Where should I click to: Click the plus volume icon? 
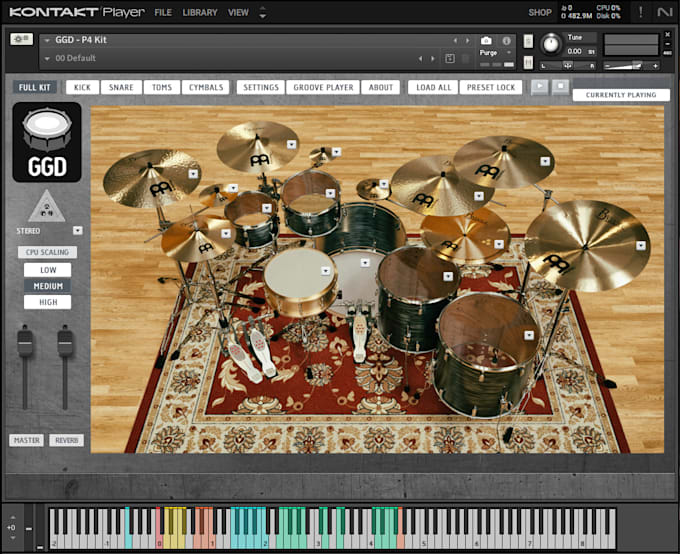(x=655, y=66)
